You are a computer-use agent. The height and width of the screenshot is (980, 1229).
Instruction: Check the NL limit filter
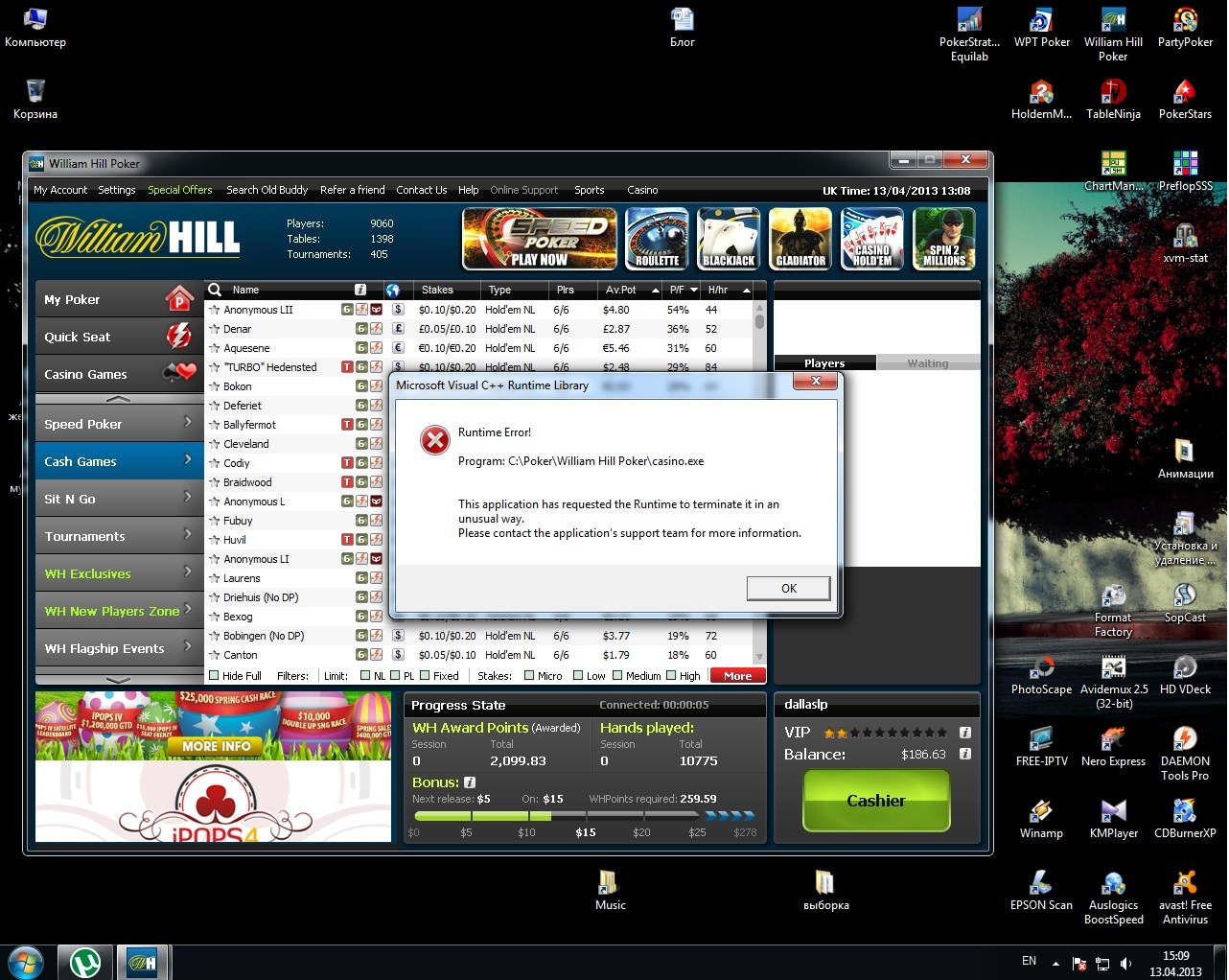[365, 676]
